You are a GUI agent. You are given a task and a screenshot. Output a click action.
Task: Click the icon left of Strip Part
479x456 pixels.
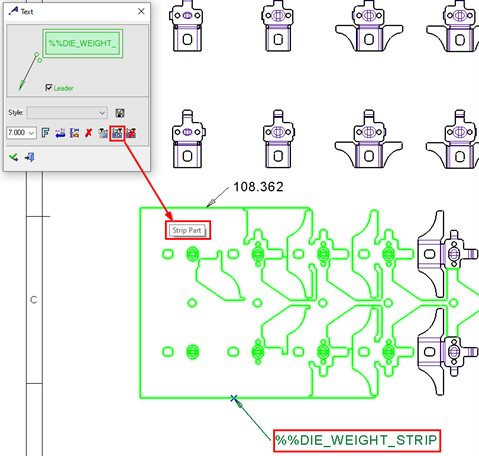[x=103, y=133]
